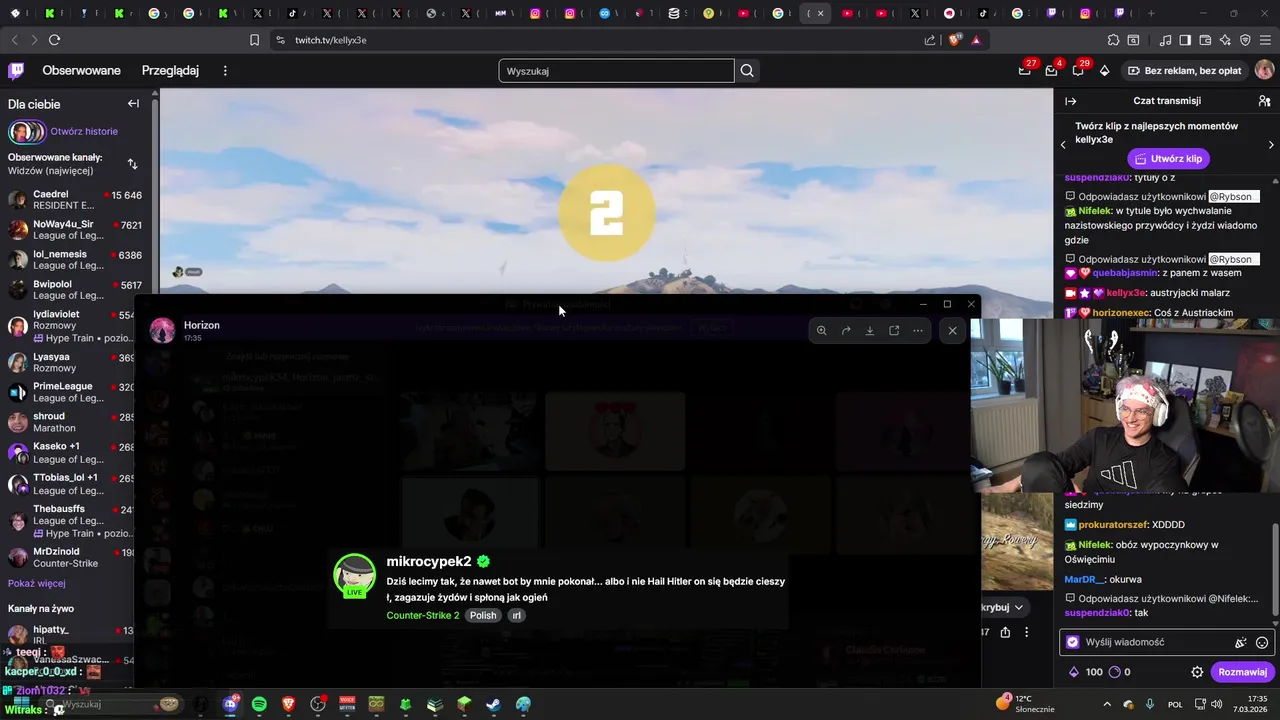Share the page from the address bar
Screen dimensions: 1280x720
coord(930,40)
